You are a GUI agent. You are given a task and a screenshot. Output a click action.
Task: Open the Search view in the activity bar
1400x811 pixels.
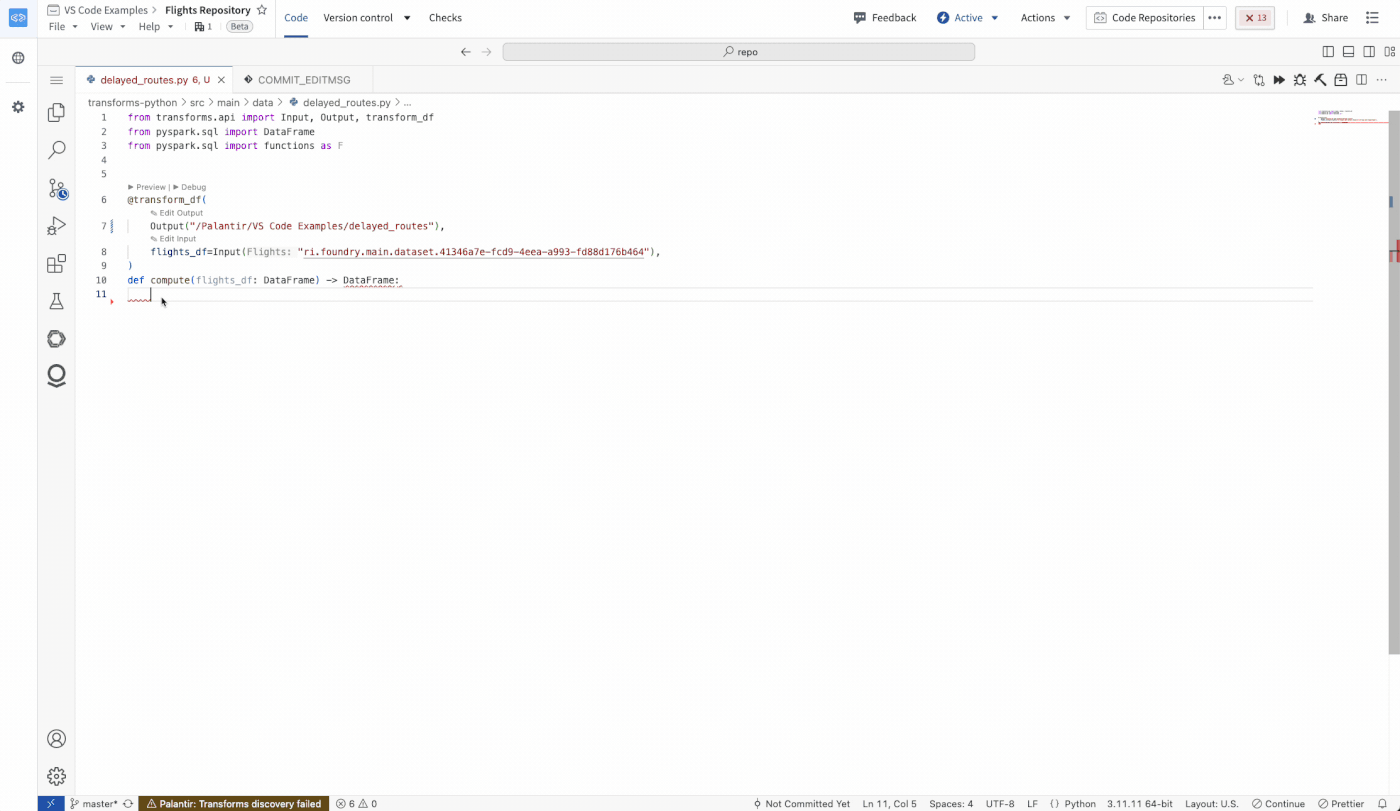tap(56, 150)
